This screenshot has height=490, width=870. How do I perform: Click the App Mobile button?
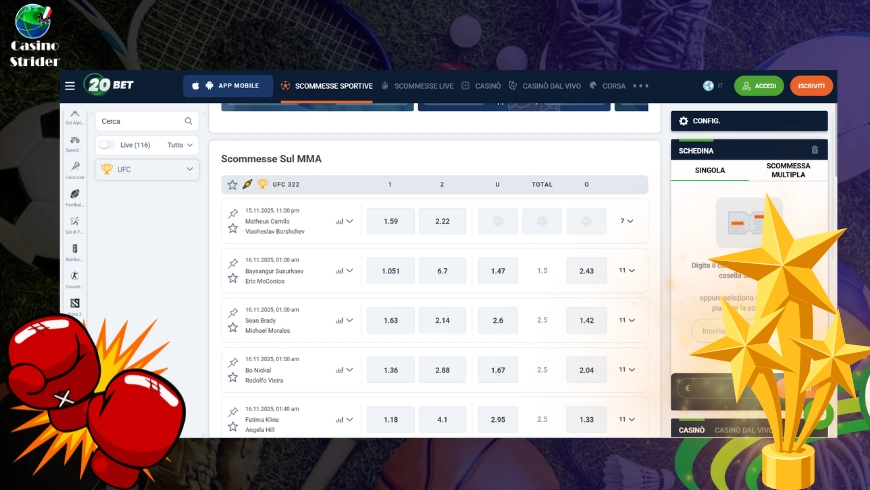228,86
